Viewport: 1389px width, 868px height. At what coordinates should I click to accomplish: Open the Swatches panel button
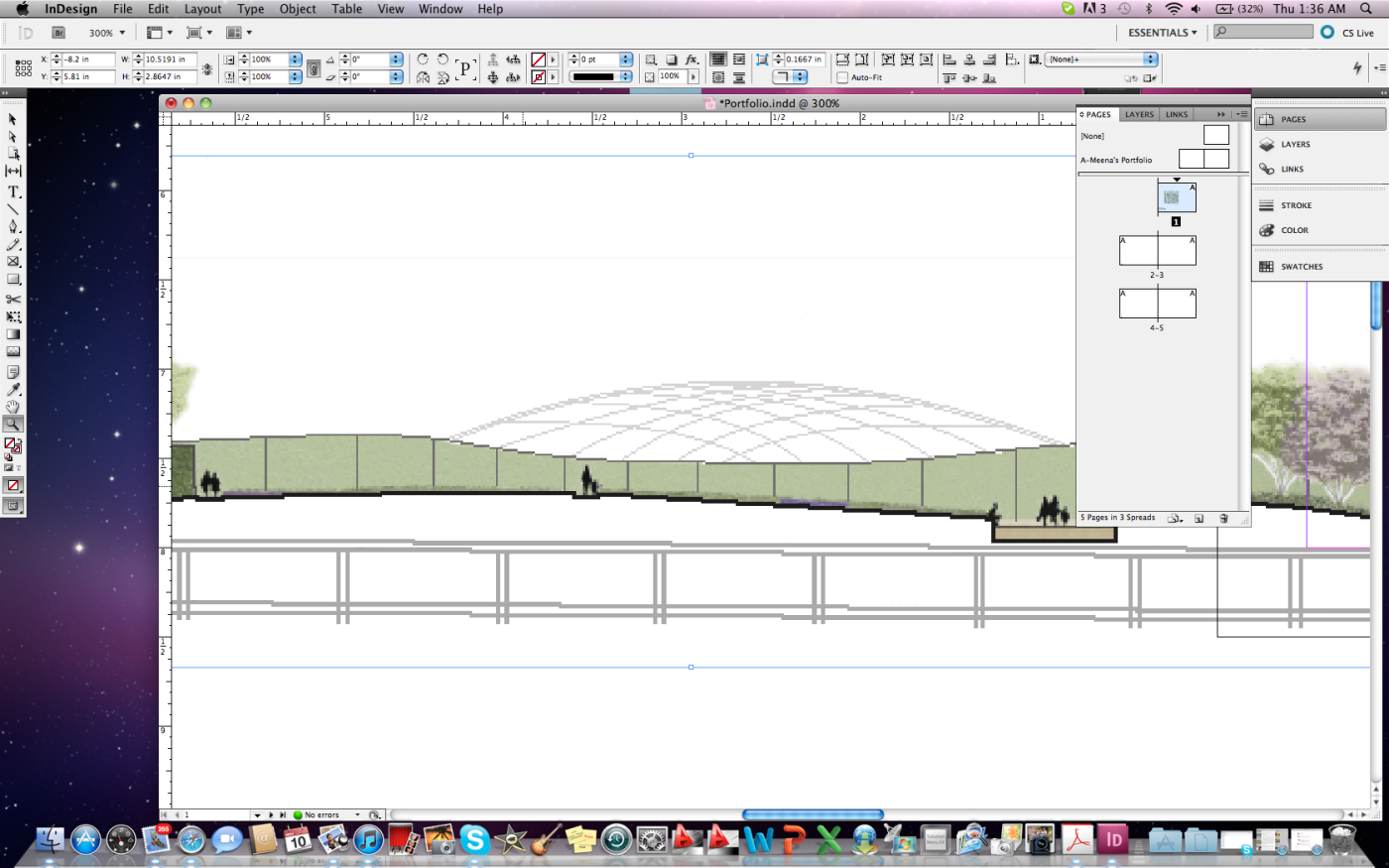tap(1301, 267)
